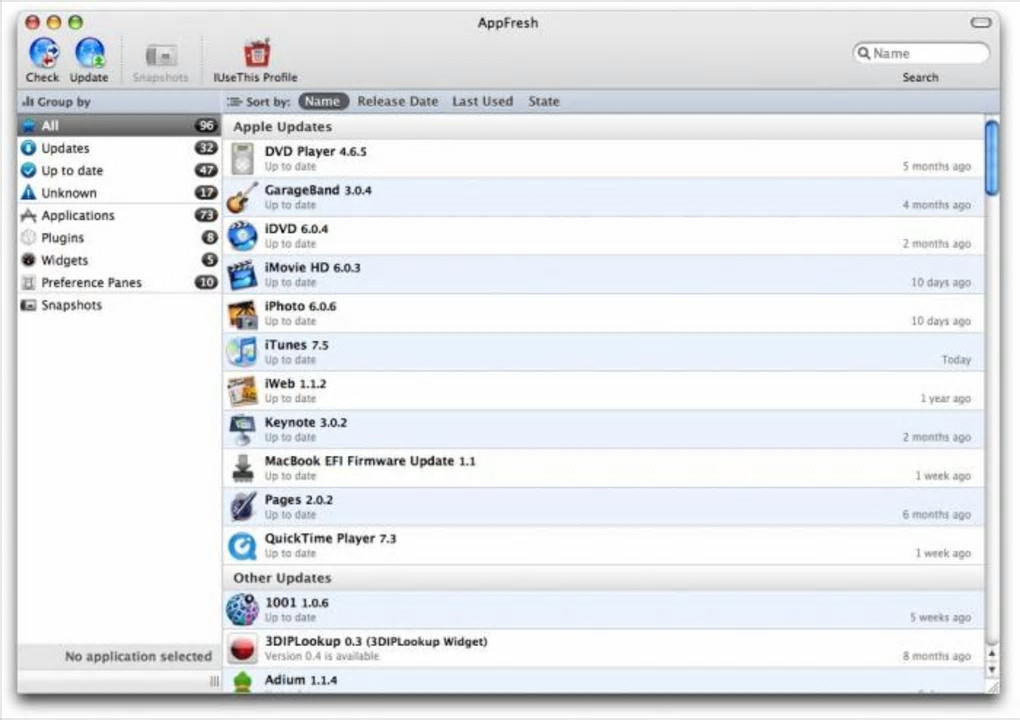Select the Keynote app icon
The image size is (1020, 720).
pyautogui.click(x=242, y=429)
